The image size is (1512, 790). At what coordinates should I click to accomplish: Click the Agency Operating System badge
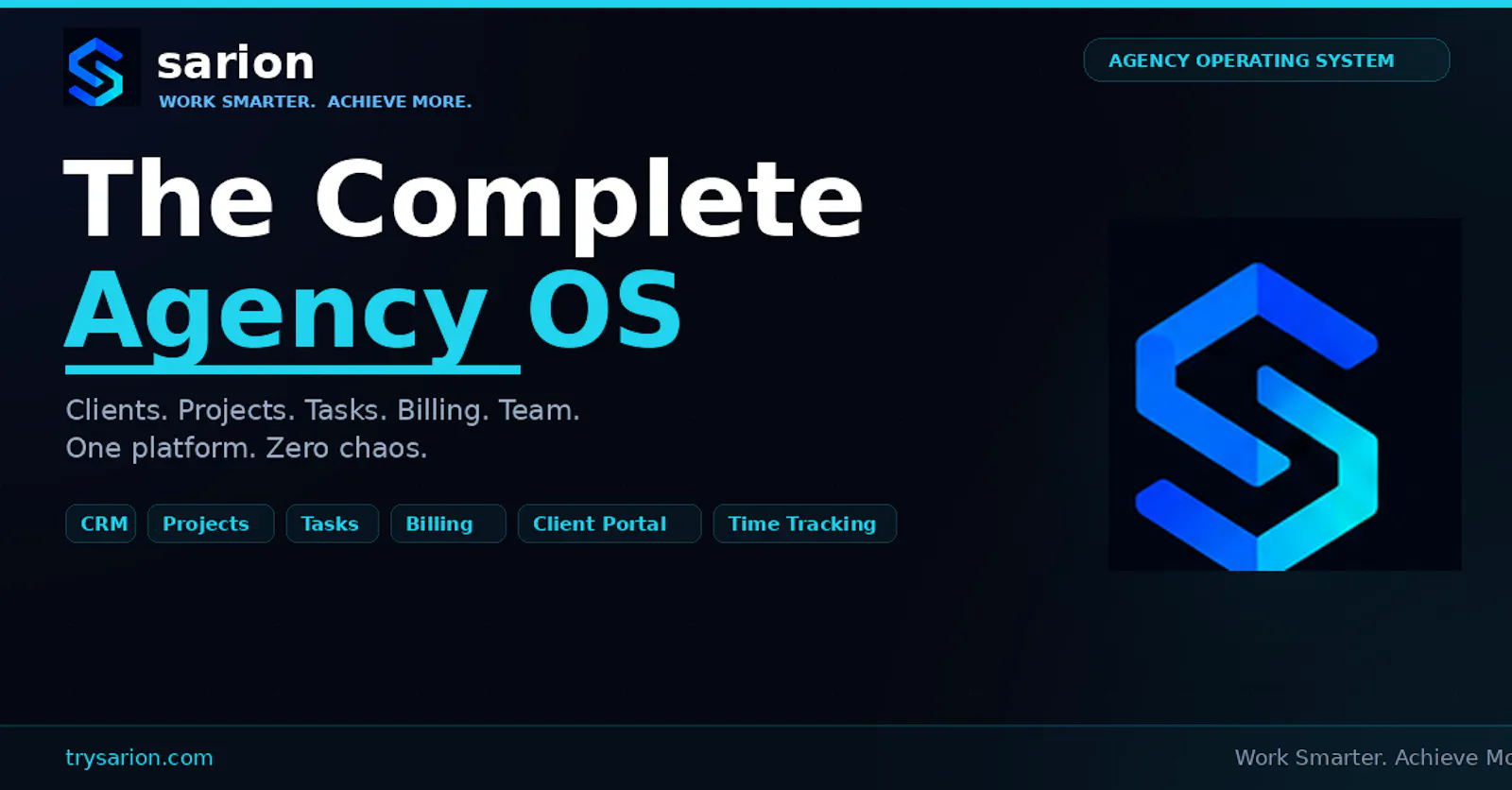pyautogui.click(x=1266, y=60)
